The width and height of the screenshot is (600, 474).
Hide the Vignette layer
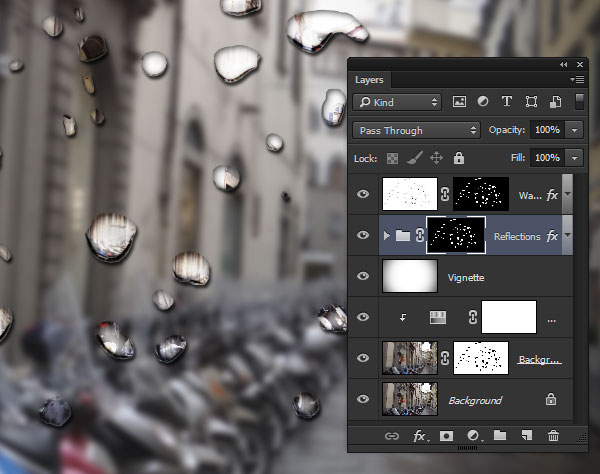[364, 276]
